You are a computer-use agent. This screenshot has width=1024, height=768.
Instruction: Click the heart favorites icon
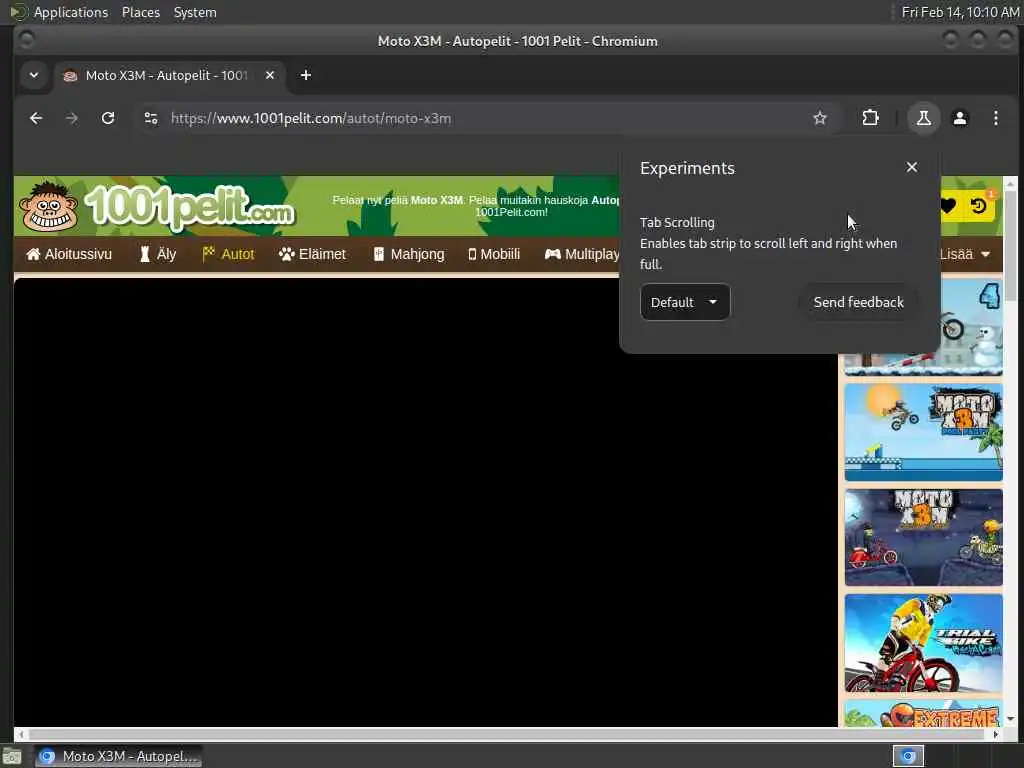click(949, 206)
